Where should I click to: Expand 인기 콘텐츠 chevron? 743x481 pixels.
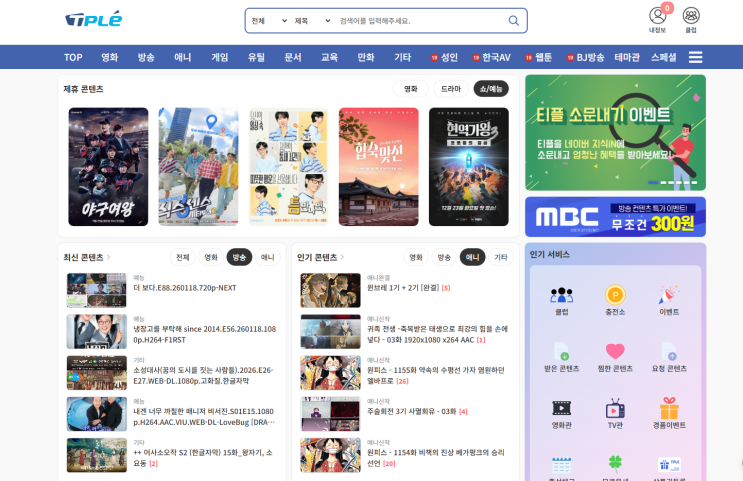click(342, 257)
